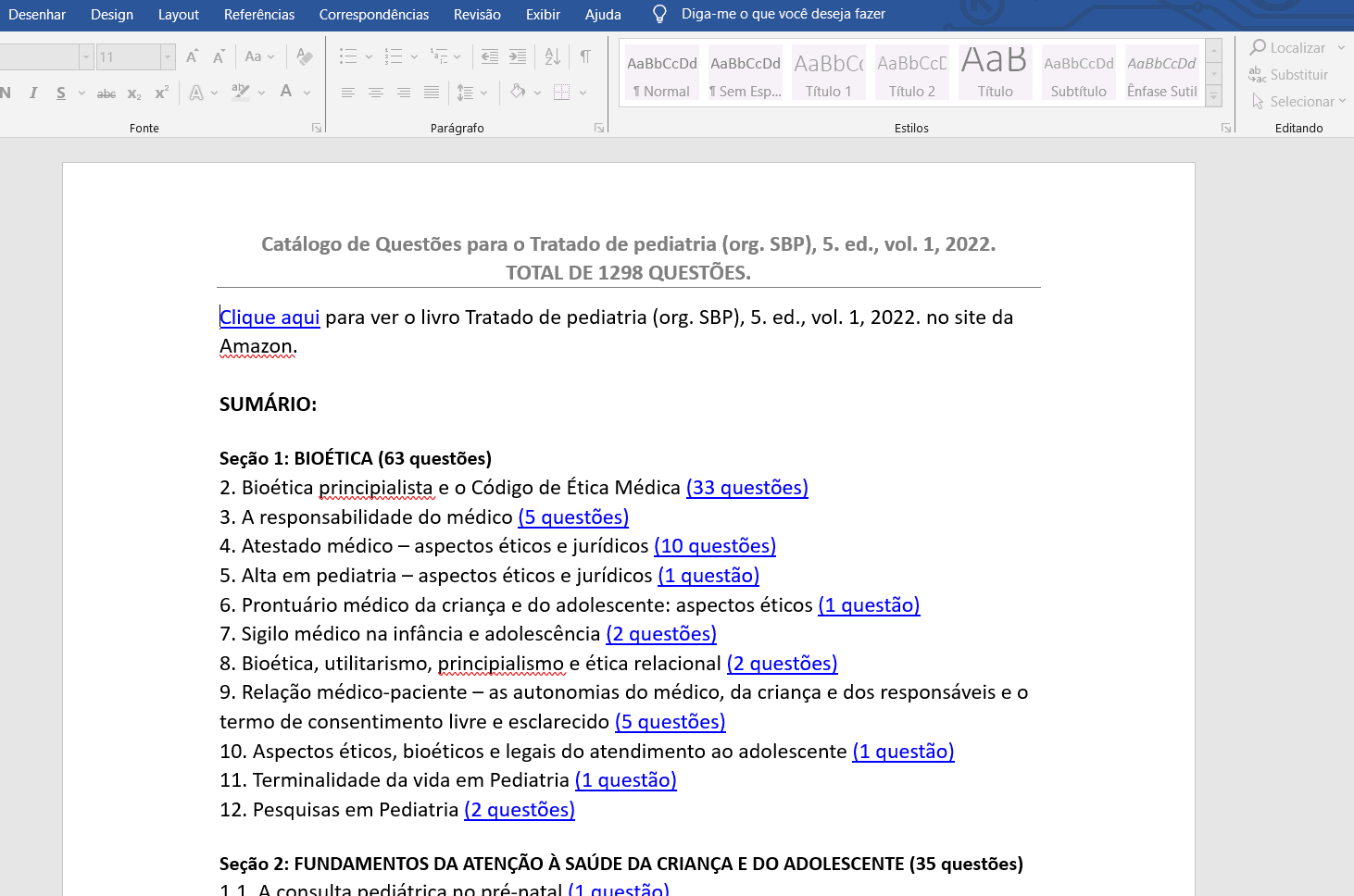1354x896 pixels.
Task: Open the Ajuda tab
Action: [603, 15]
